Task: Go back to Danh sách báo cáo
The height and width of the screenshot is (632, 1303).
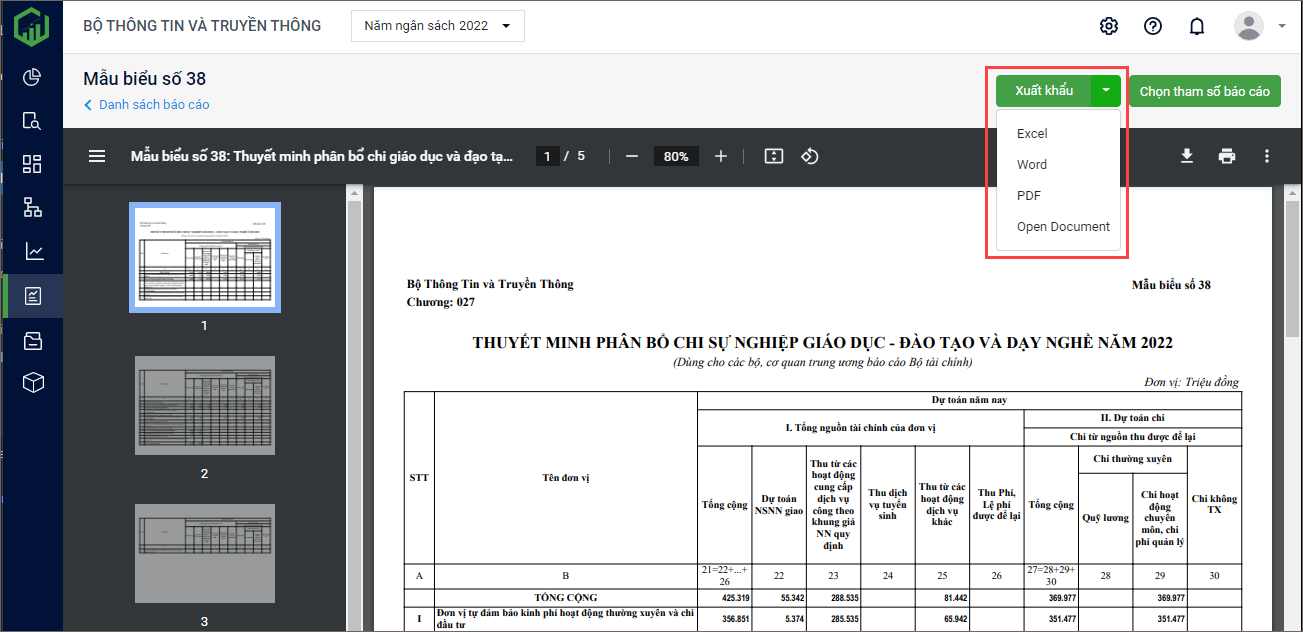Action: tap(153, 105)
